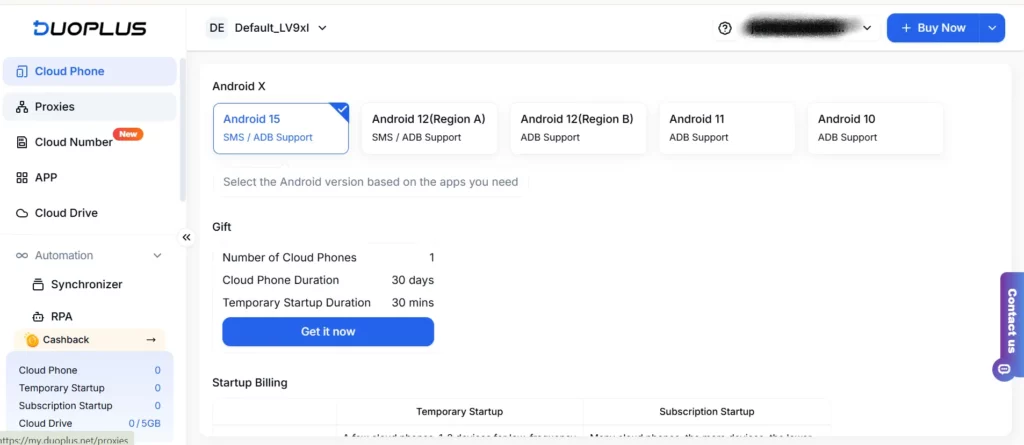Click the Cloud Phone count 0

pyautogui.click(x=157, y=371)
